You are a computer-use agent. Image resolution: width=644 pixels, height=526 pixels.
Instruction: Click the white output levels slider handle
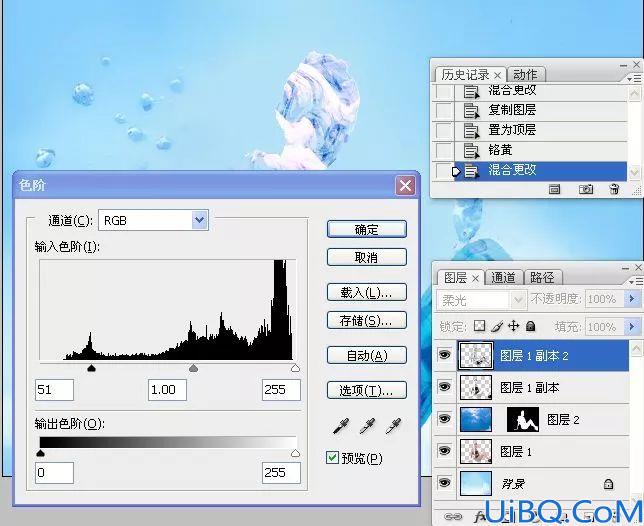295,453
